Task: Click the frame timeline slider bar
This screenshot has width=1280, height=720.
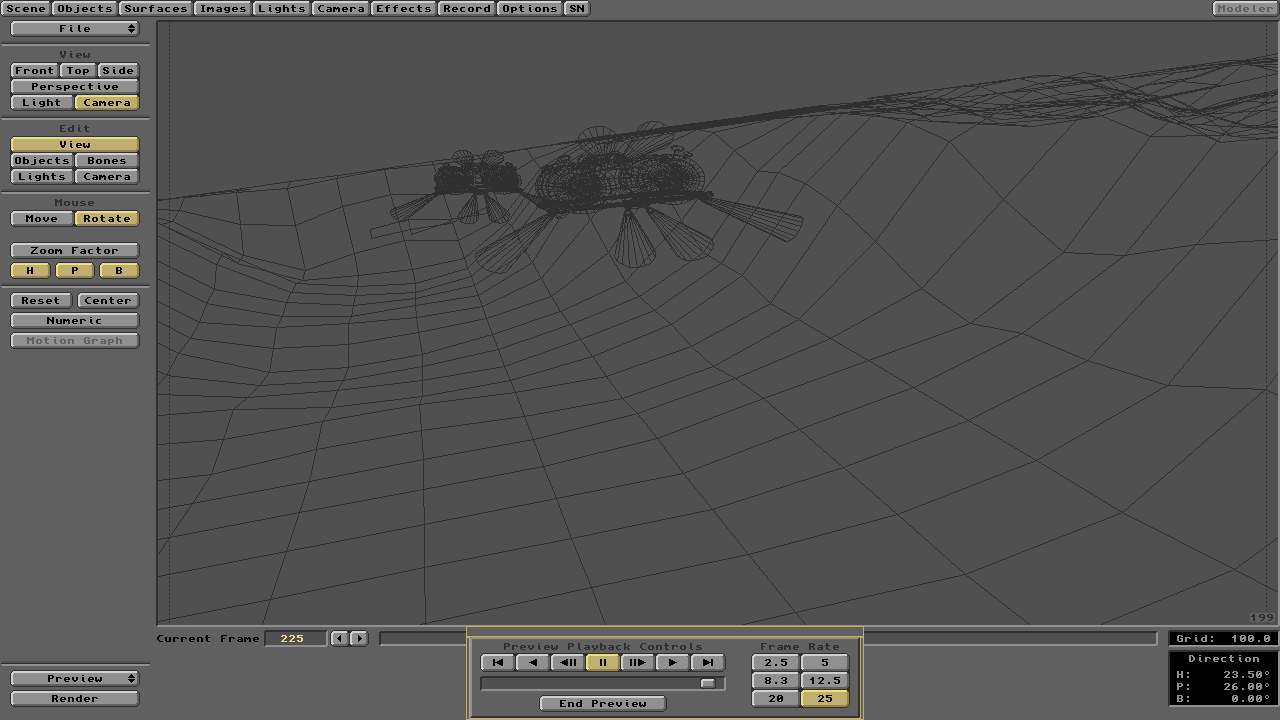Action: point(768,638)
